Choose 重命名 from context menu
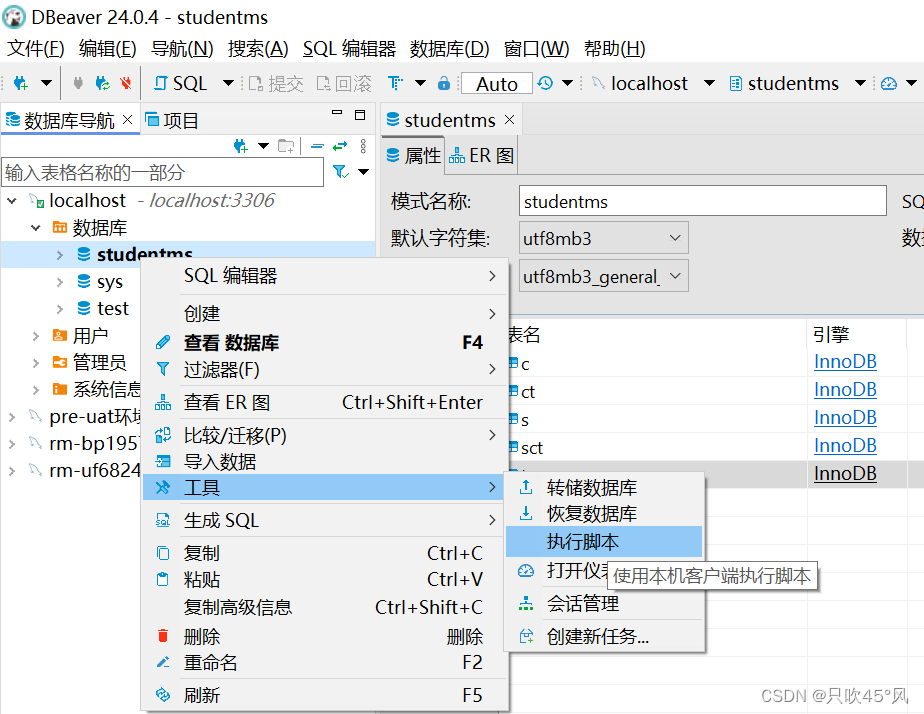 (325, 663)
